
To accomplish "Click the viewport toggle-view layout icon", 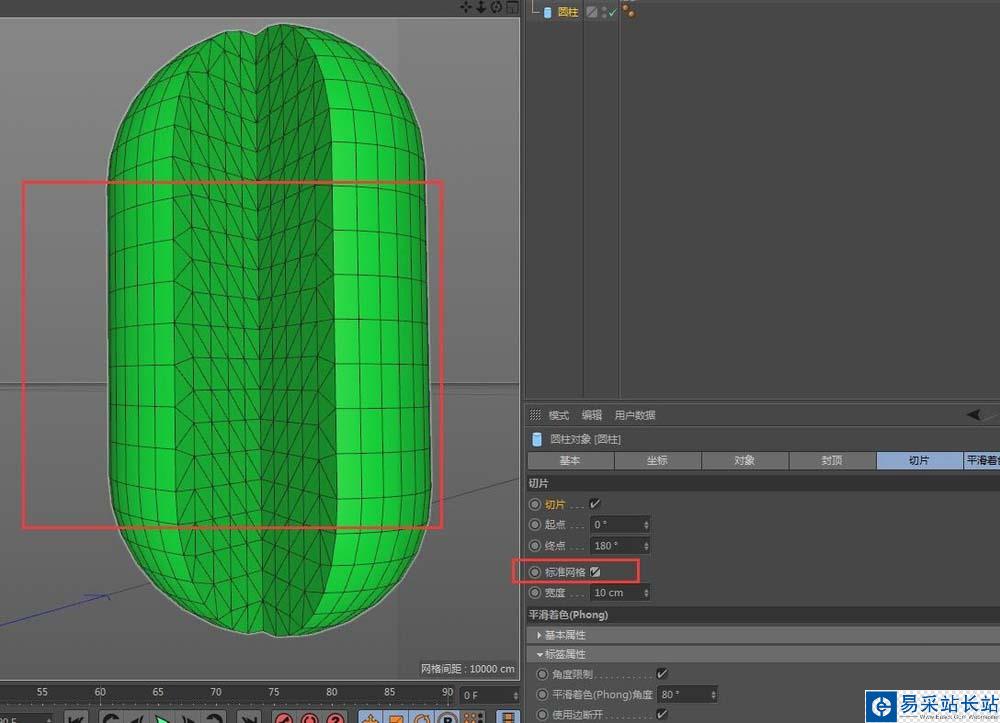I will (x=512, y=7).
